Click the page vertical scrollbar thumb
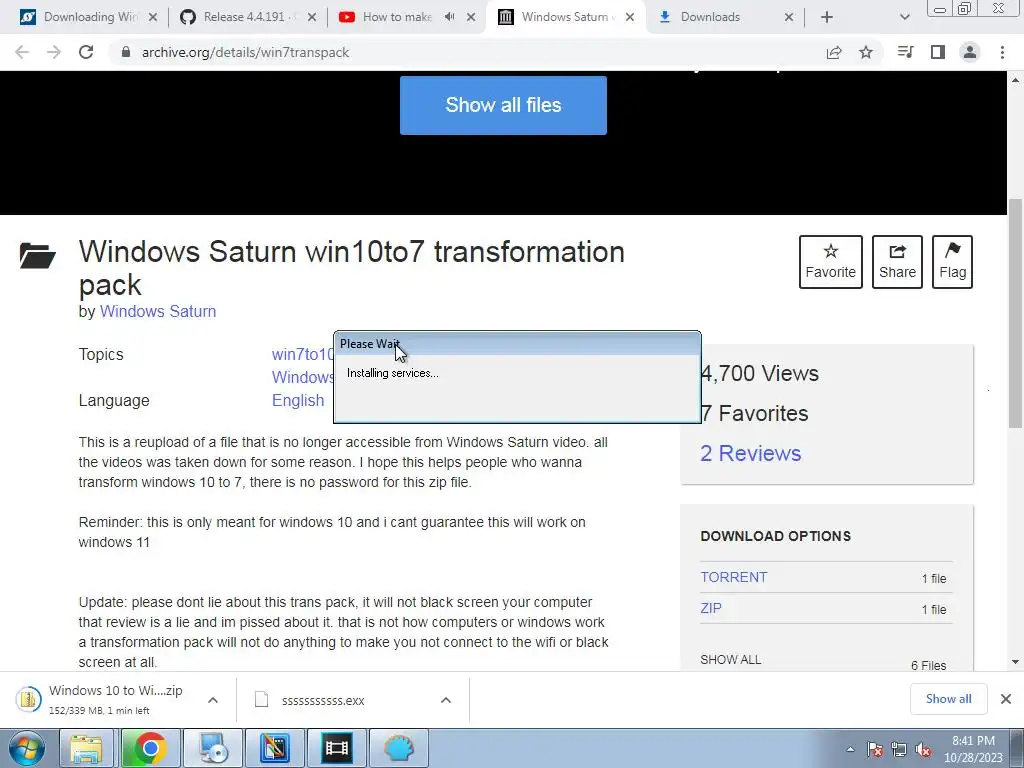1024x768 pixels. [1015, 313]
